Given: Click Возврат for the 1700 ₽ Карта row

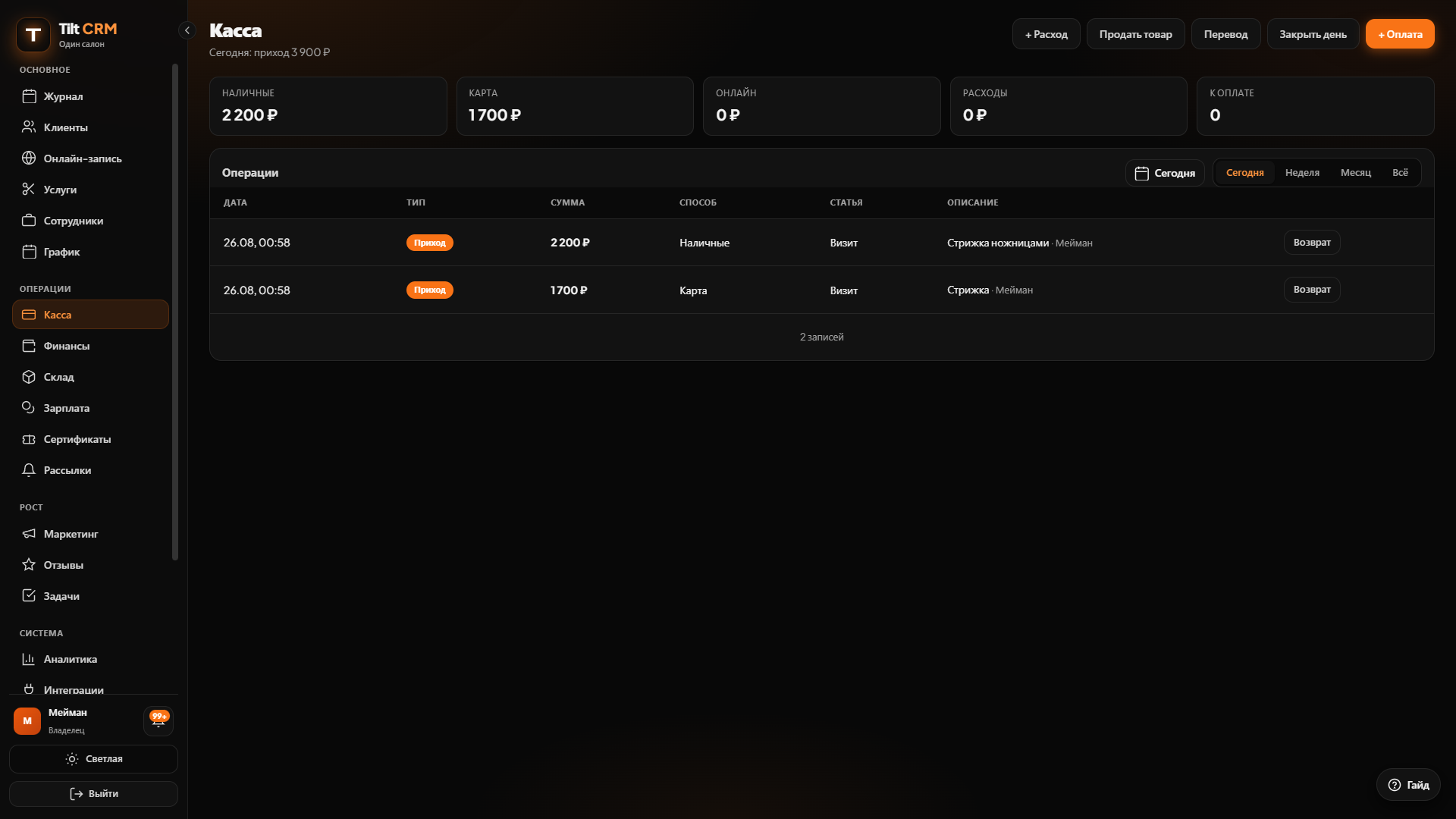Looking at the screenshot, I should click(x=1312, y=290).
